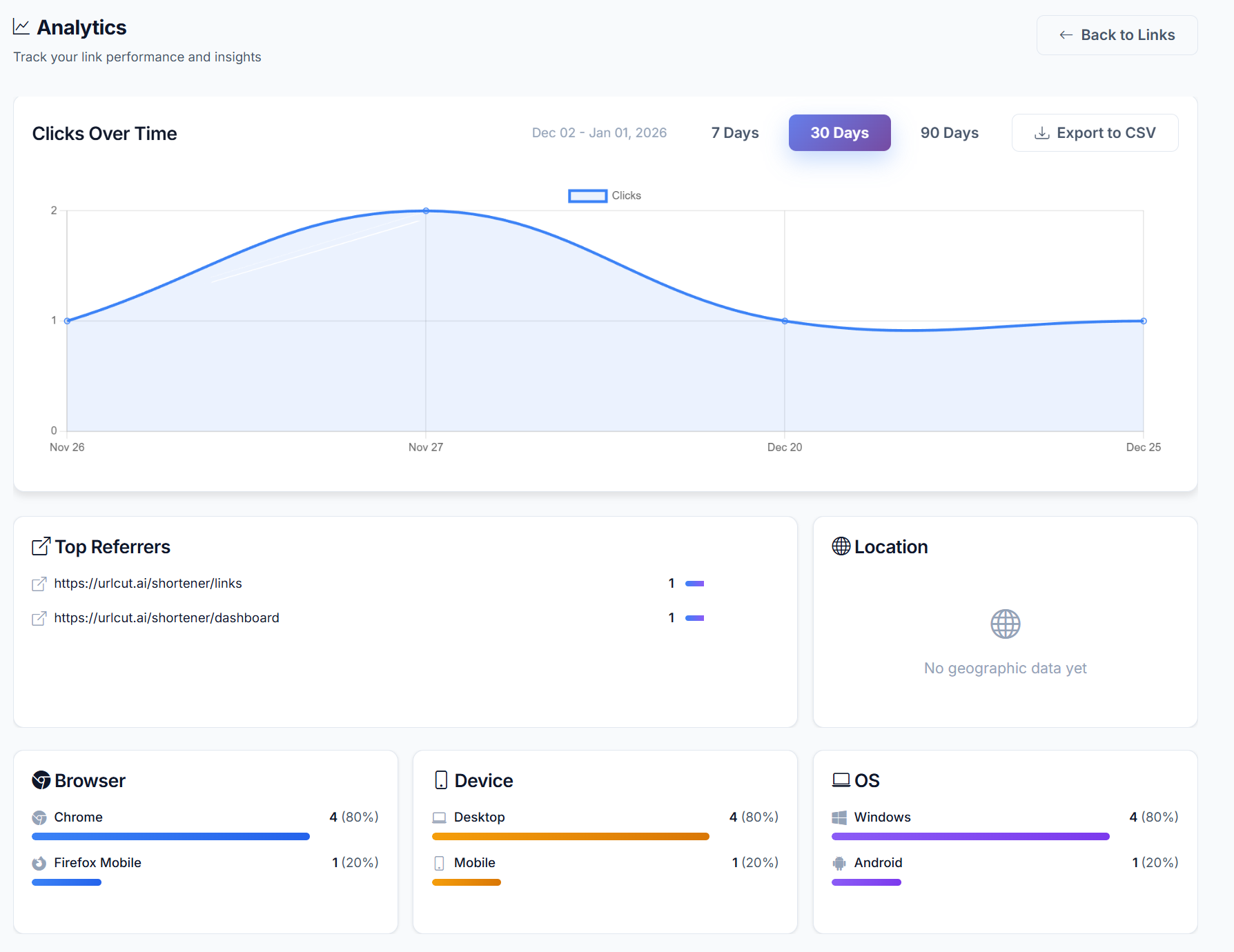Screen dimensions: 1234x952
Task: Click the peak data point at Nov 27
Action: coord(426,211)
